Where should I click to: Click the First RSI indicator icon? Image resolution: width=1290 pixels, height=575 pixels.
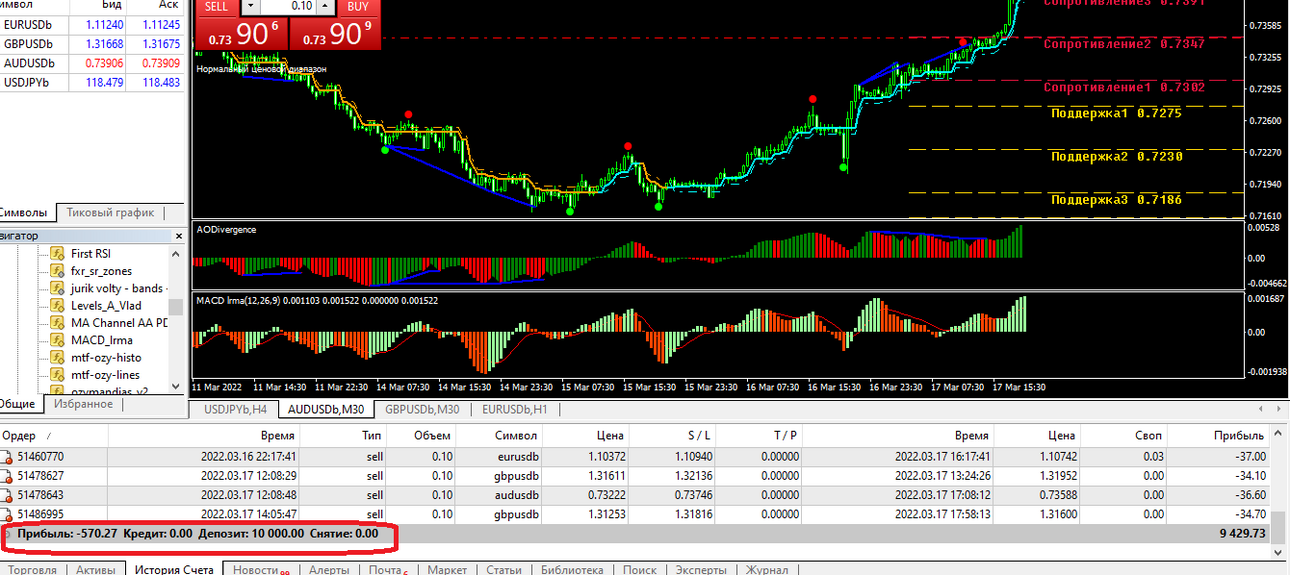[x=57, y=254]
